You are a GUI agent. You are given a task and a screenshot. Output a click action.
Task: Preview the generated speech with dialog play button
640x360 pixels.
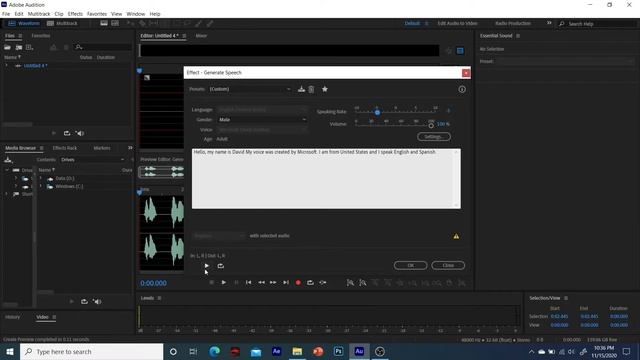pos(207,266)
